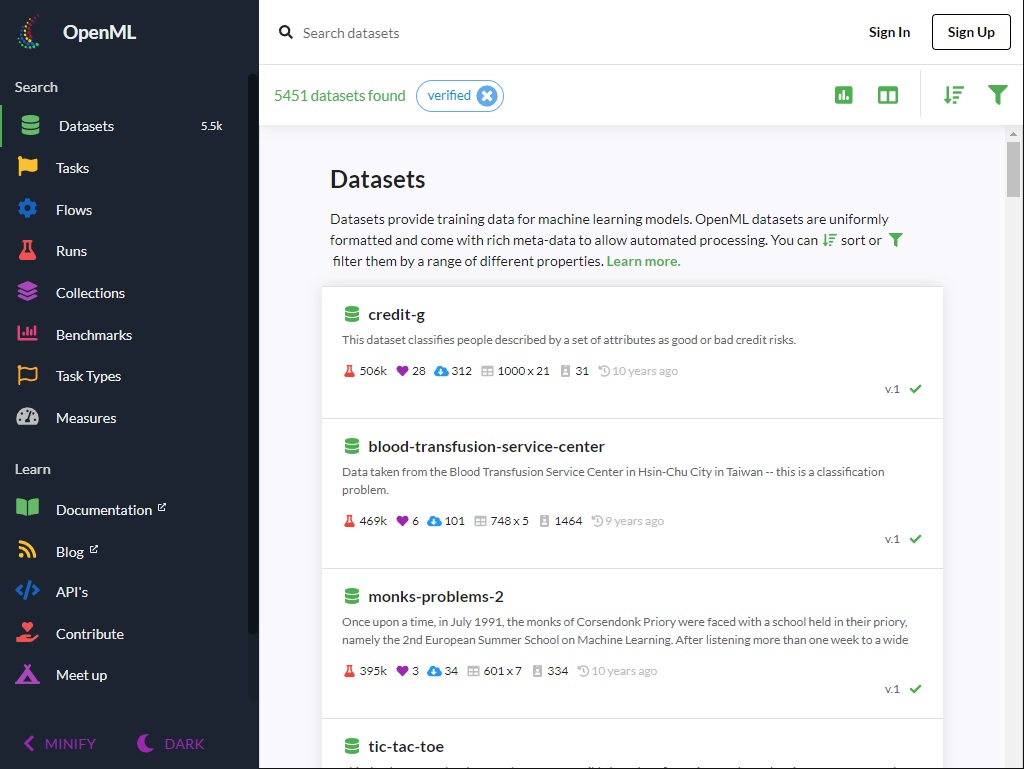1024x769 pixels.
Task: Click the '1000 x 21' dimensions text
Action: pyautogui.click(x=523, y=371)
